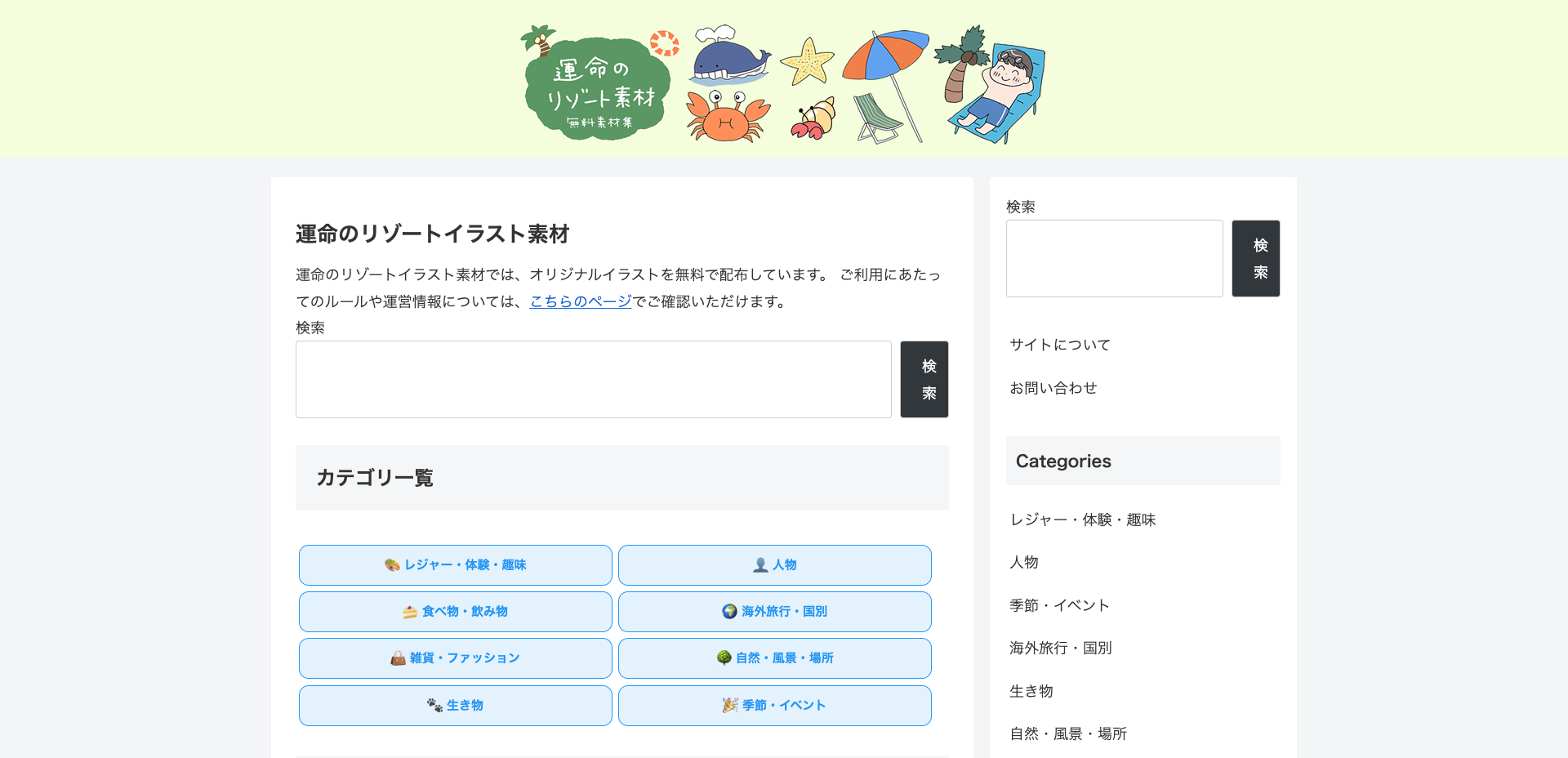Click the hermit crab illustration in the banner
The image size is (1568, 758).
pos(813,120)
